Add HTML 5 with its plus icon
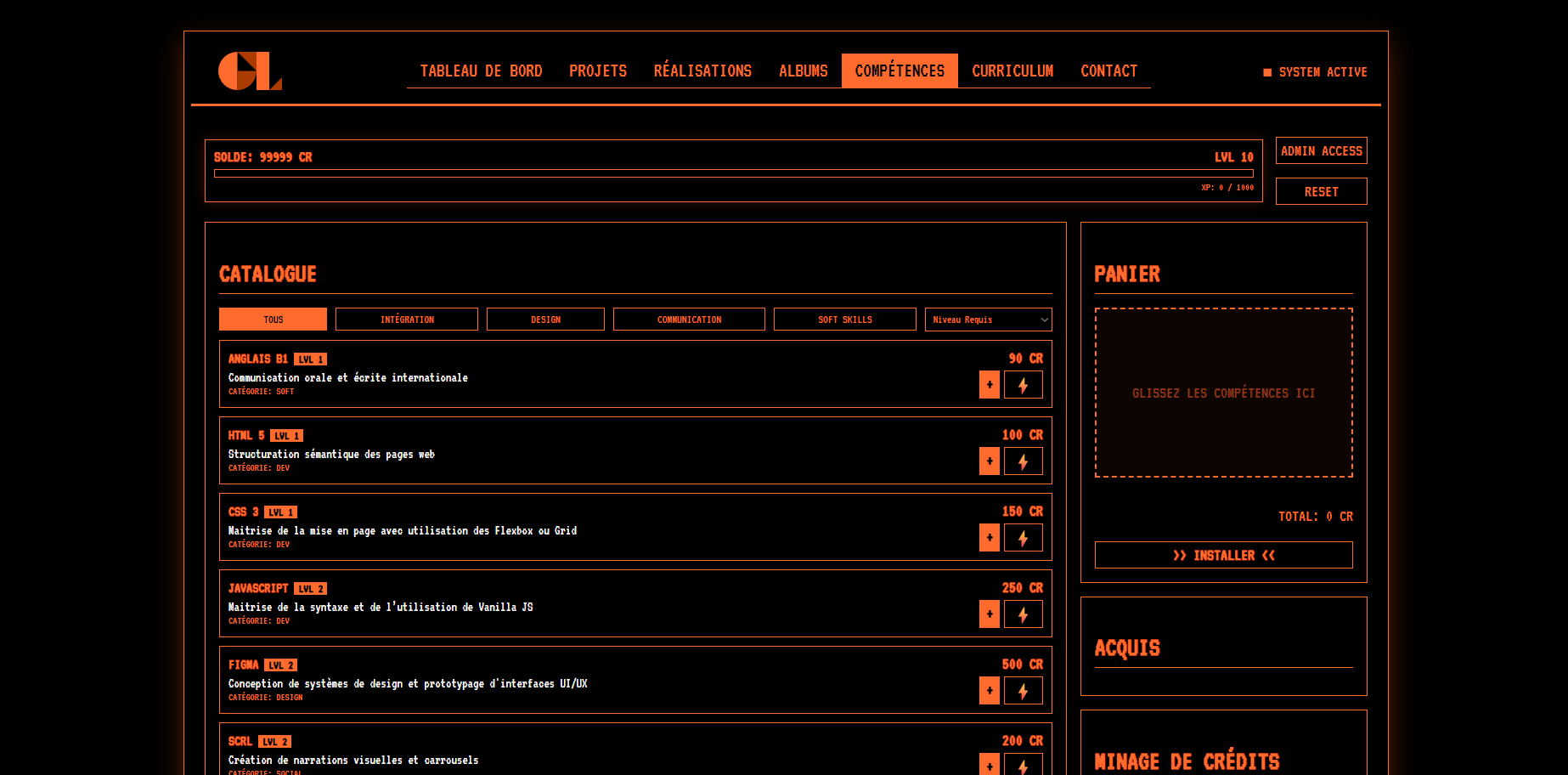 click(990, 461)
